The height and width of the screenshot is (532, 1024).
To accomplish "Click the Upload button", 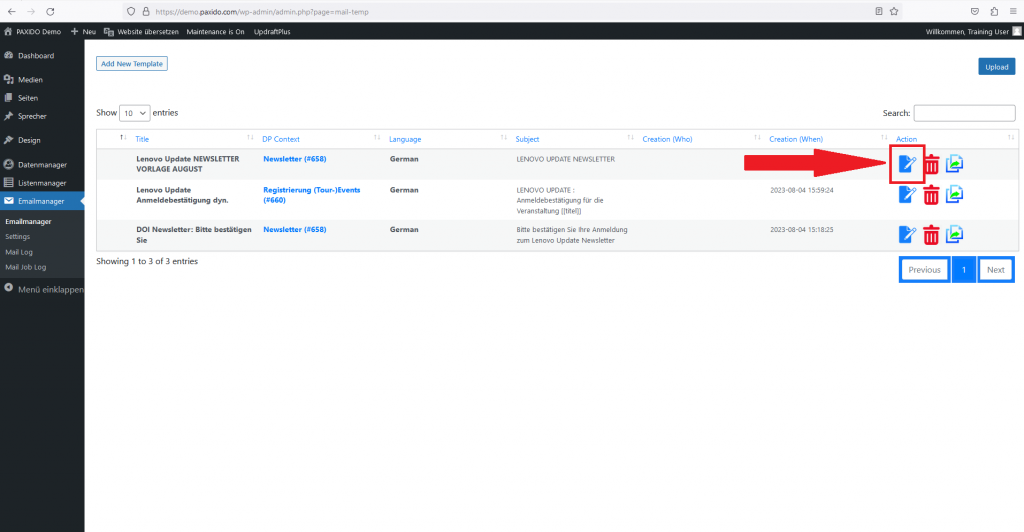I will (x=996, y=67).
